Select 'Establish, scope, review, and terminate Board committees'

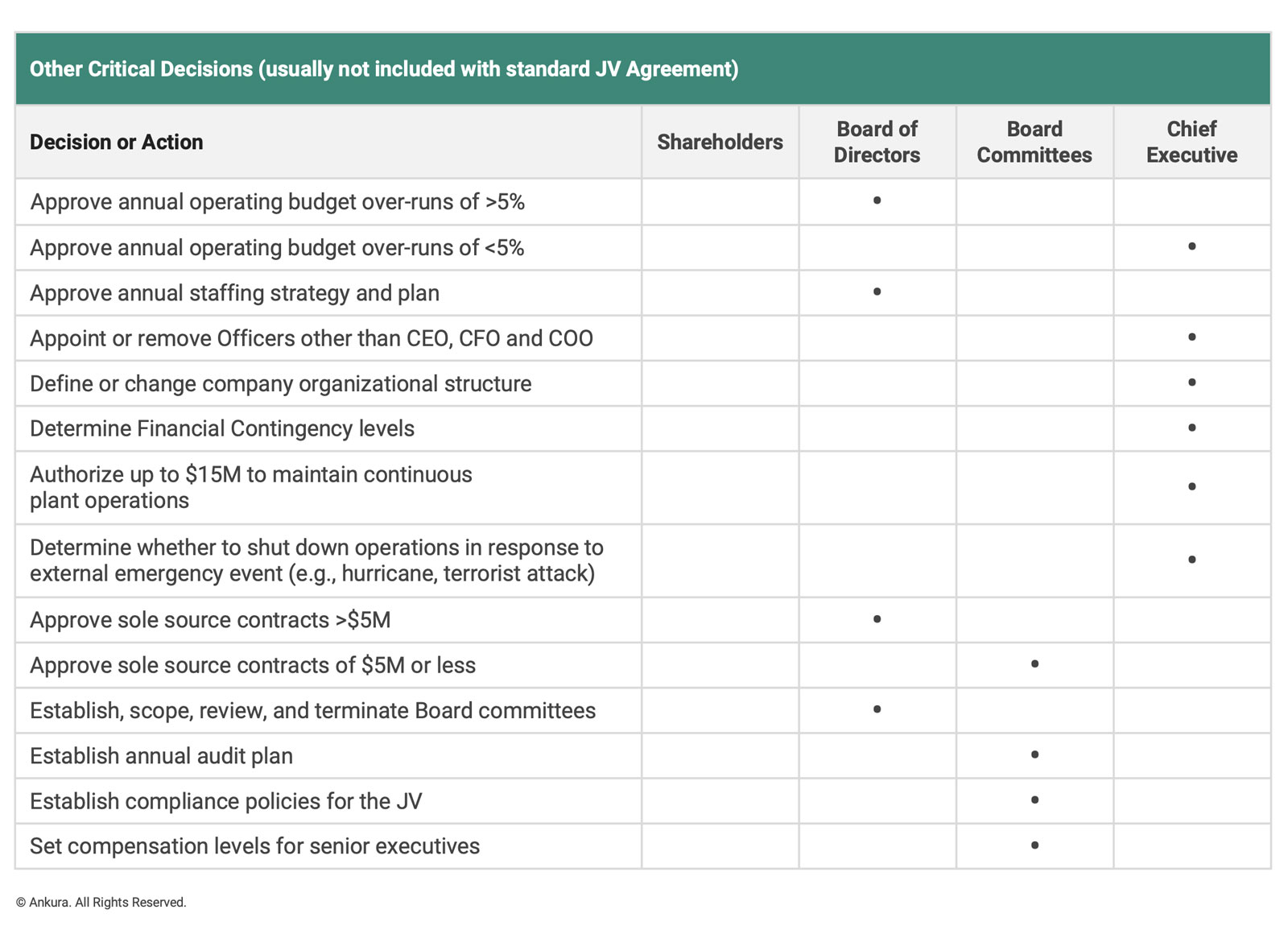(x=313, y=711)
